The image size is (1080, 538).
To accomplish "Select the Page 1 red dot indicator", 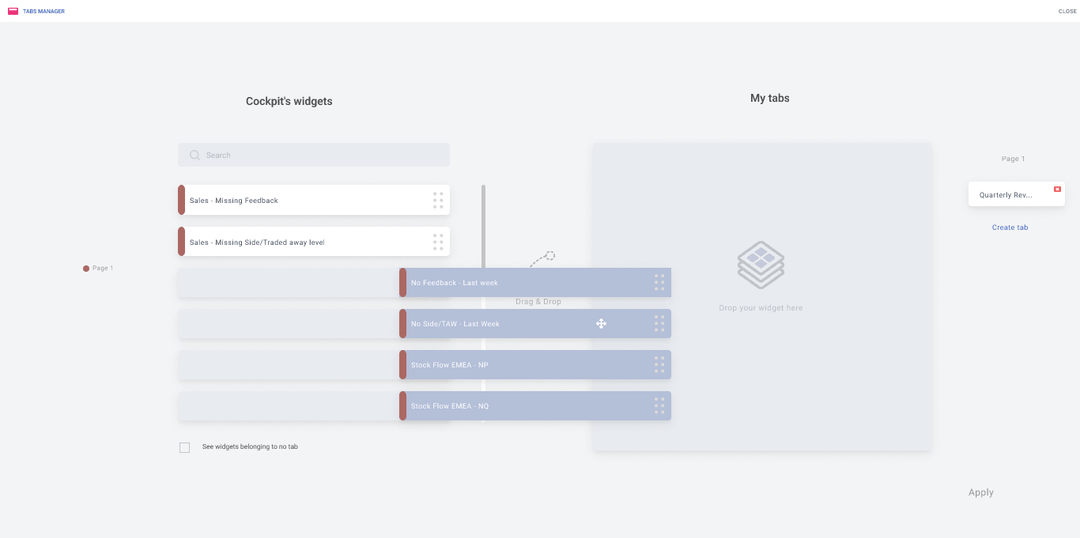I will (86, 269).
